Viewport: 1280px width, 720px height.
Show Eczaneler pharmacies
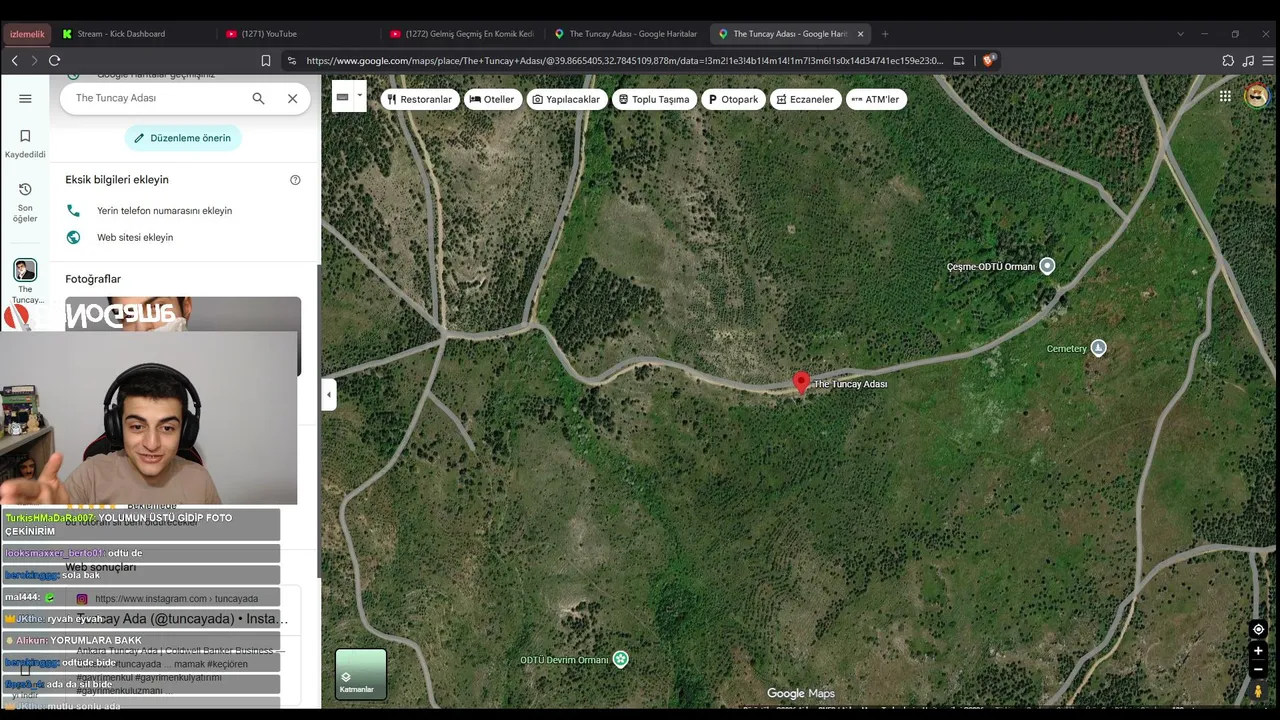pyautogui.click(x=805, y=99)
